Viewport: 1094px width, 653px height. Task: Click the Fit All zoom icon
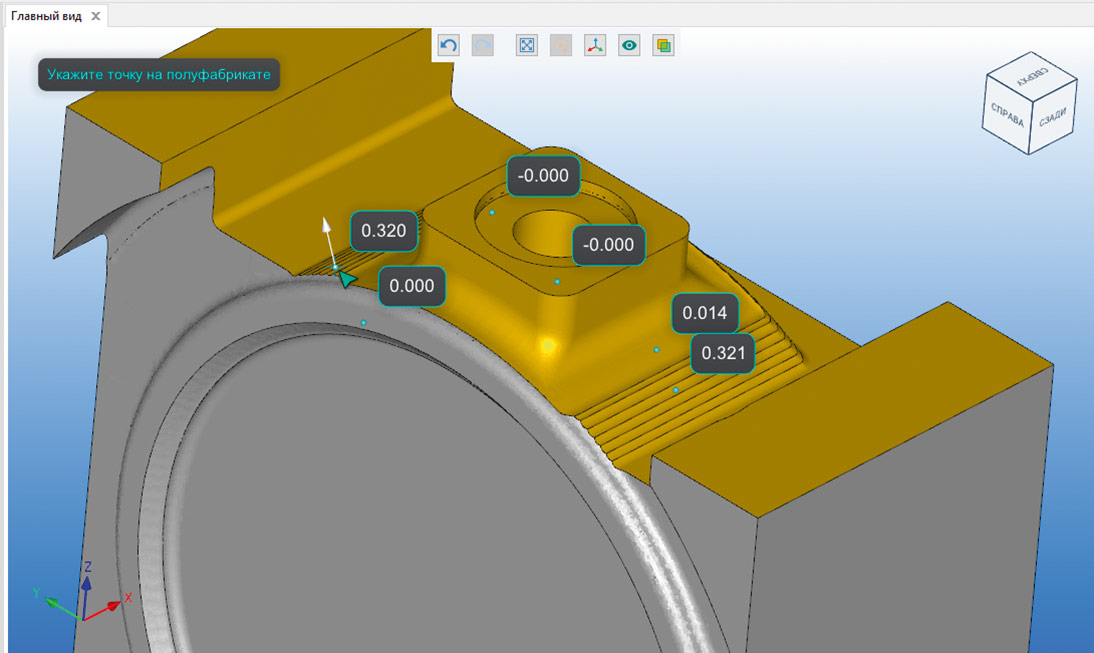click(527, 45)
